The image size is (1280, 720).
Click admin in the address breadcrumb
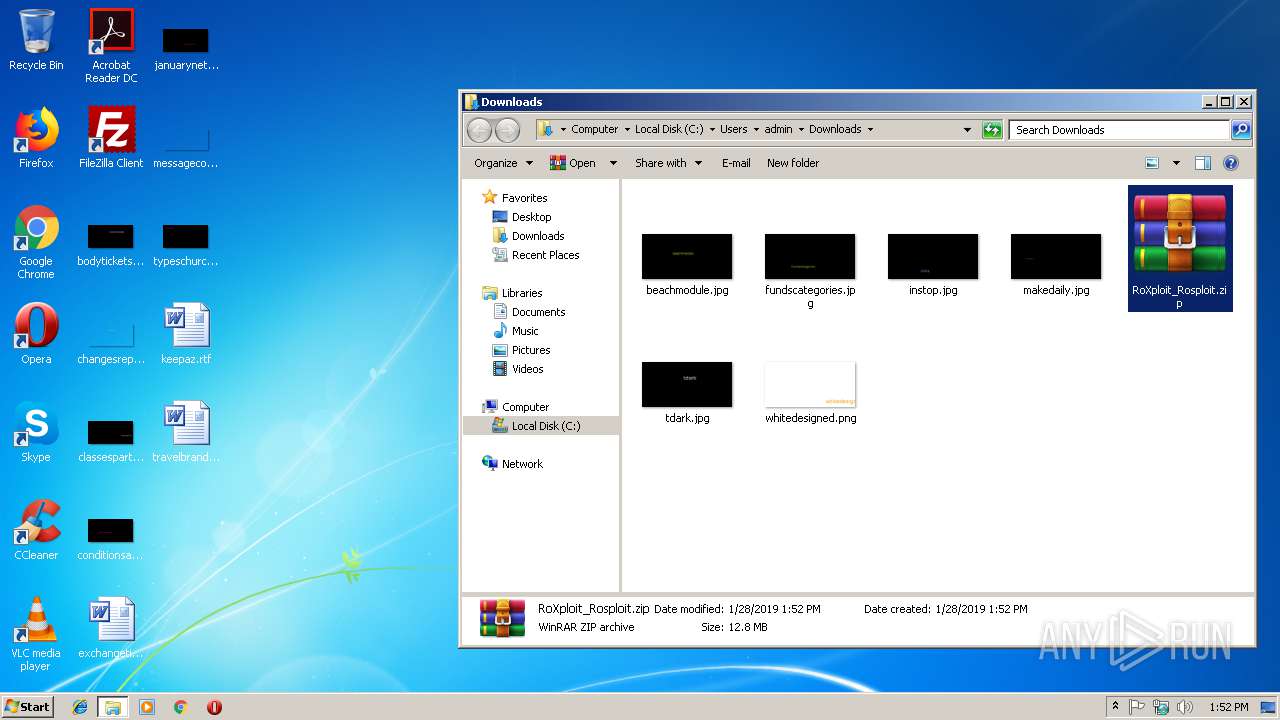[x=778, y=129]
